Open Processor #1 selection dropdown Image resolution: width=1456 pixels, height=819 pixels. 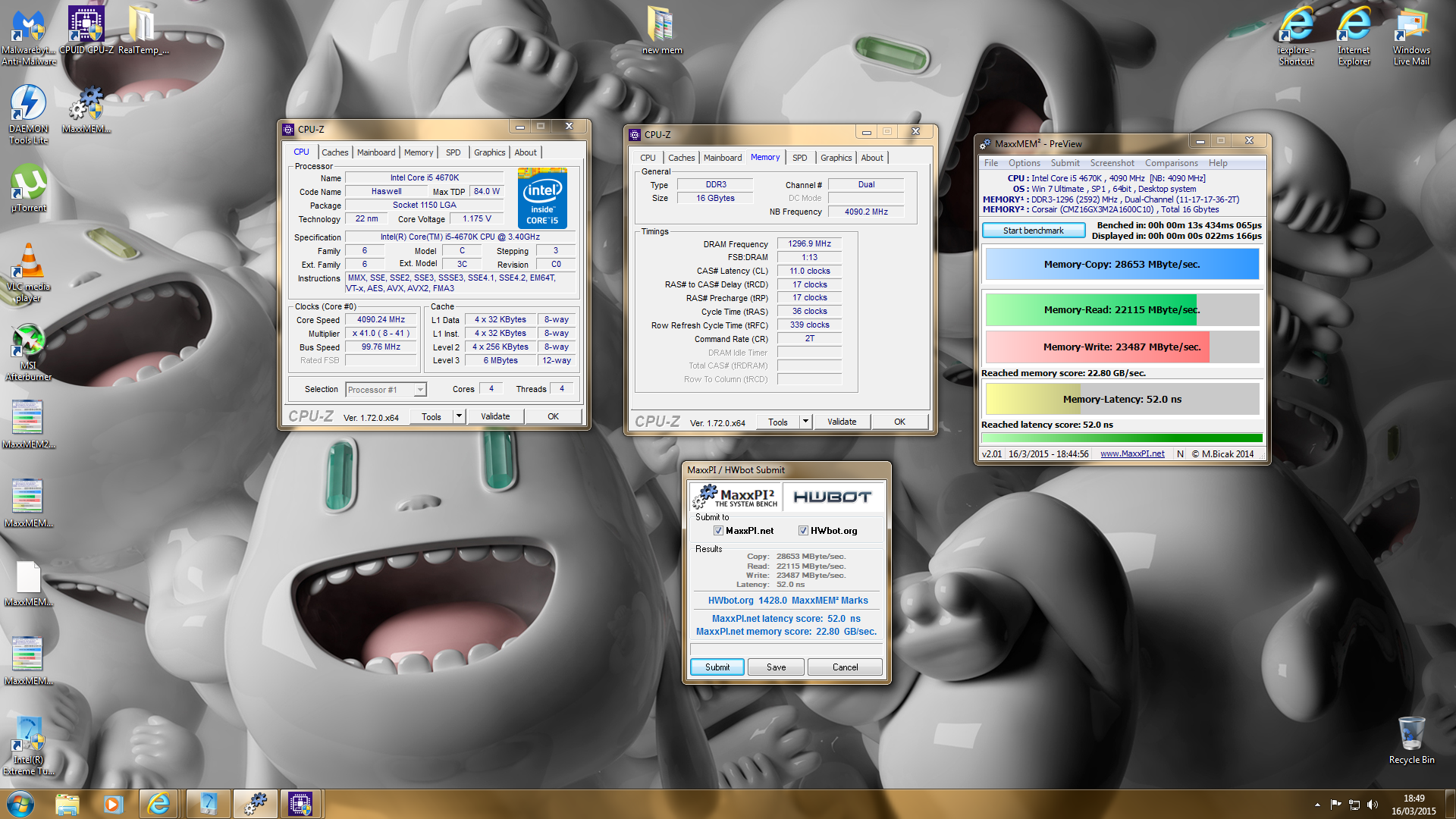386,390
